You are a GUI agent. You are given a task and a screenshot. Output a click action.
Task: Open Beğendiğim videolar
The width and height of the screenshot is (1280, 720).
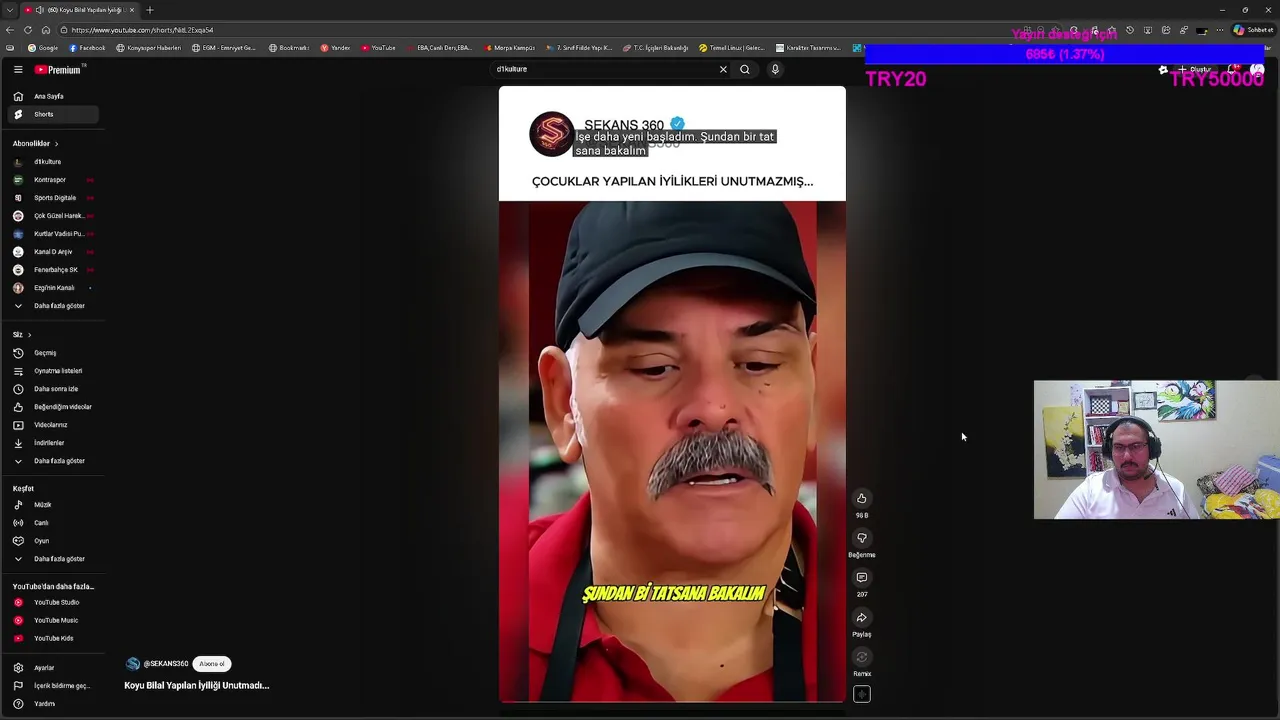click(x=52, y=407)
